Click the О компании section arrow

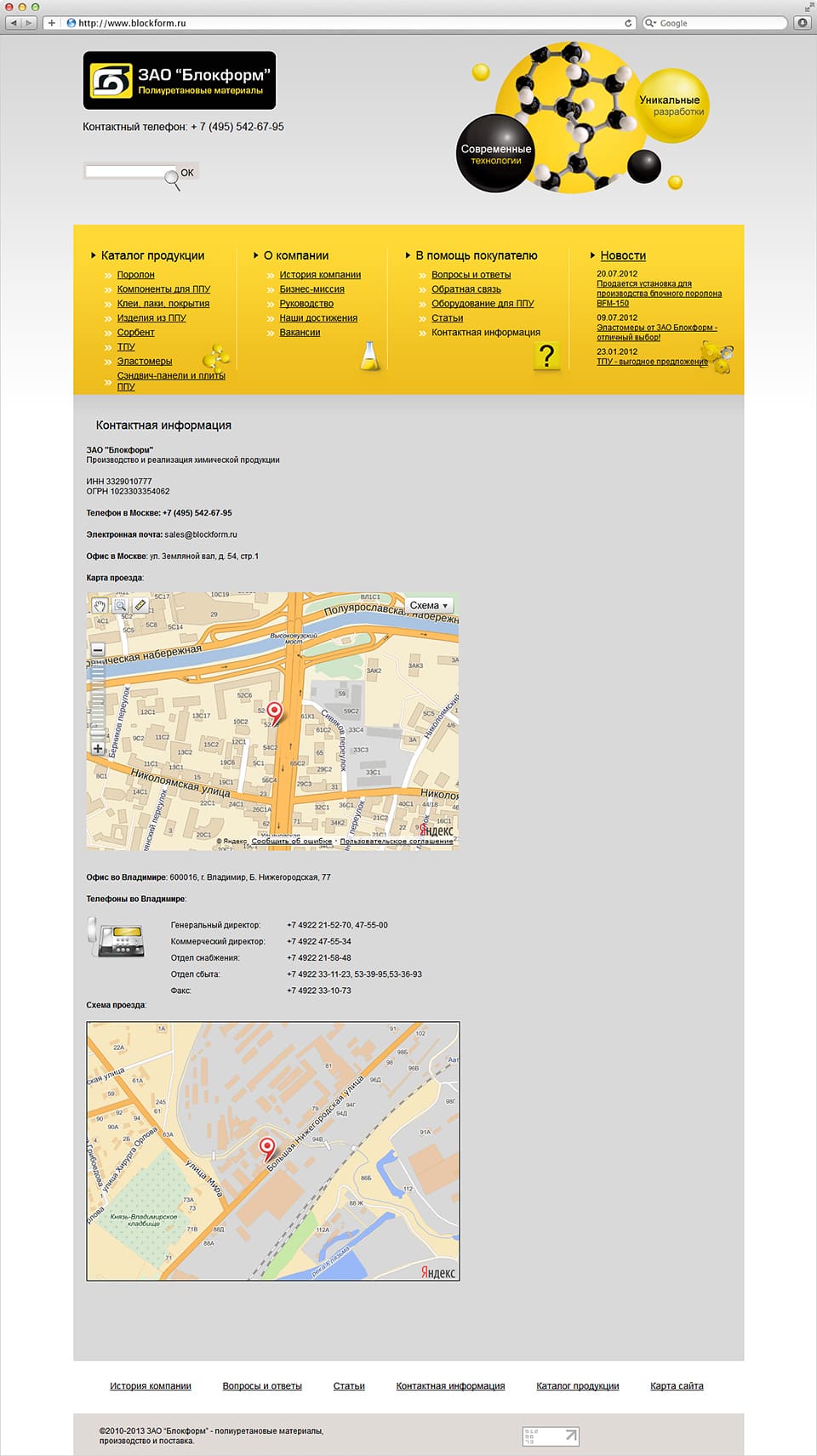click(x=256, y=255)
